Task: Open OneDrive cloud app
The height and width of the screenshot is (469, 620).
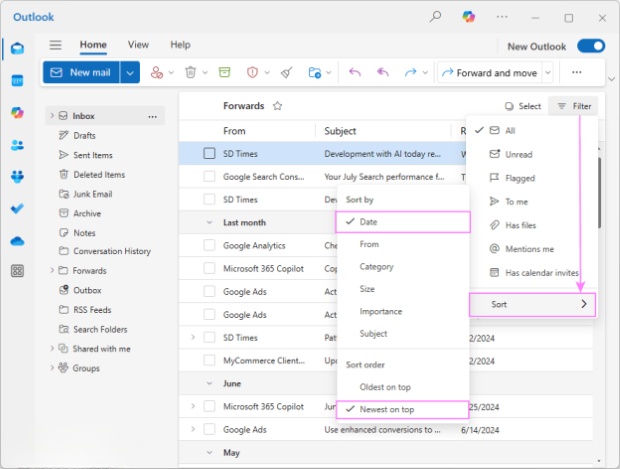Action: pos(17,241)
